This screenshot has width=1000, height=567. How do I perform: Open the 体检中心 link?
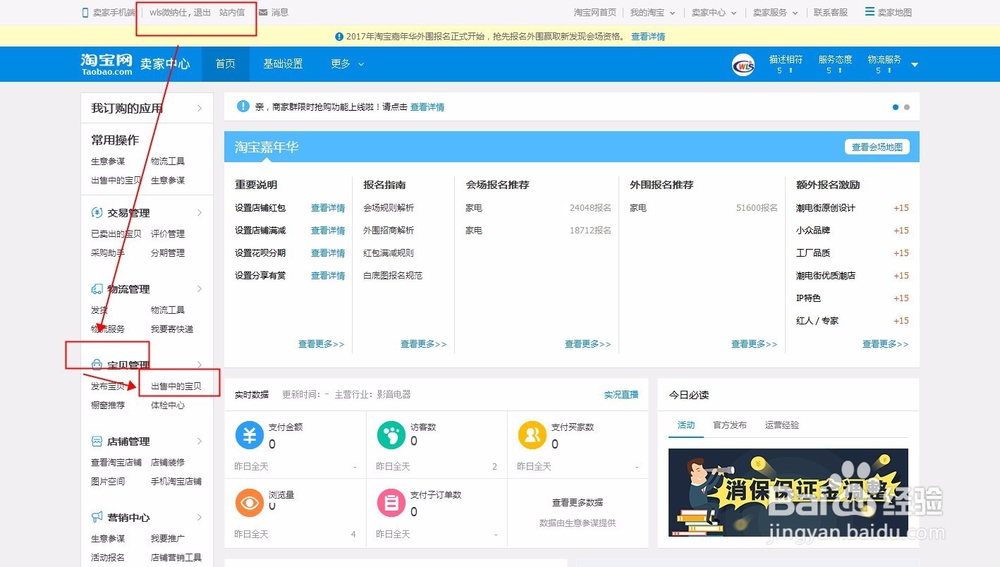click(168, 405)
